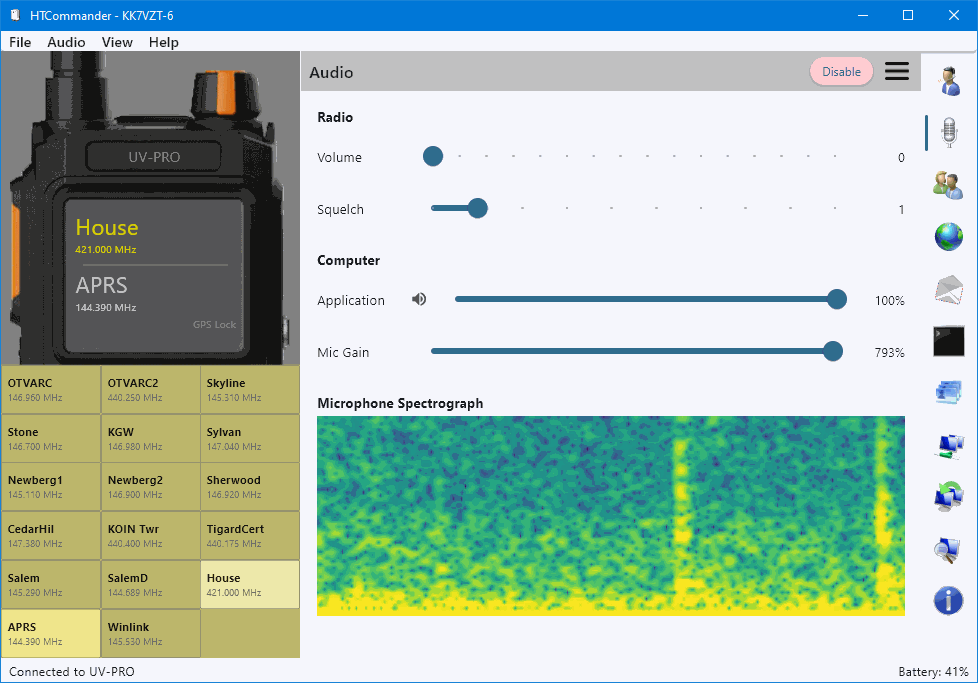Open the contacts two-people icon

point(948,185)
